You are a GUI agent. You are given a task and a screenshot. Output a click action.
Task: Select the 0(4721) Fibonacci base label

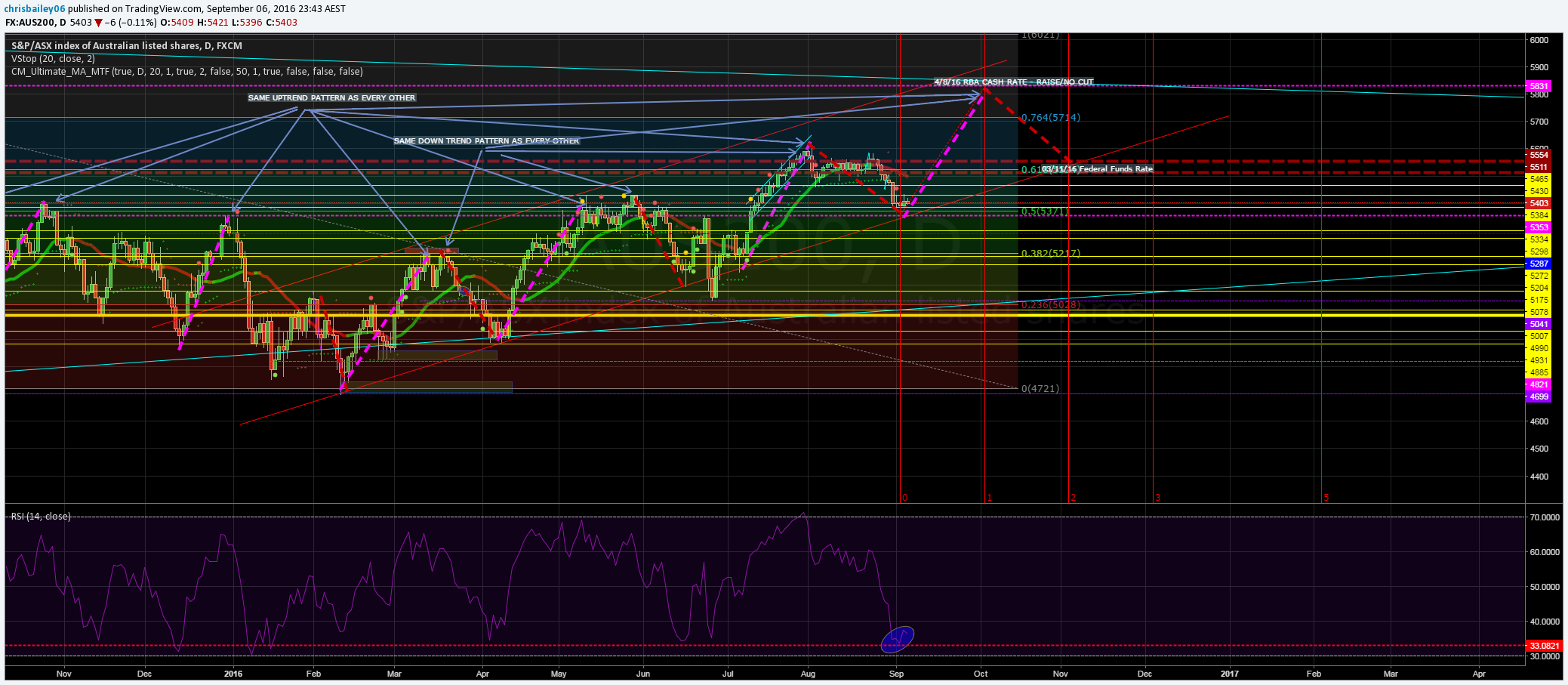tap(1040, 388)
